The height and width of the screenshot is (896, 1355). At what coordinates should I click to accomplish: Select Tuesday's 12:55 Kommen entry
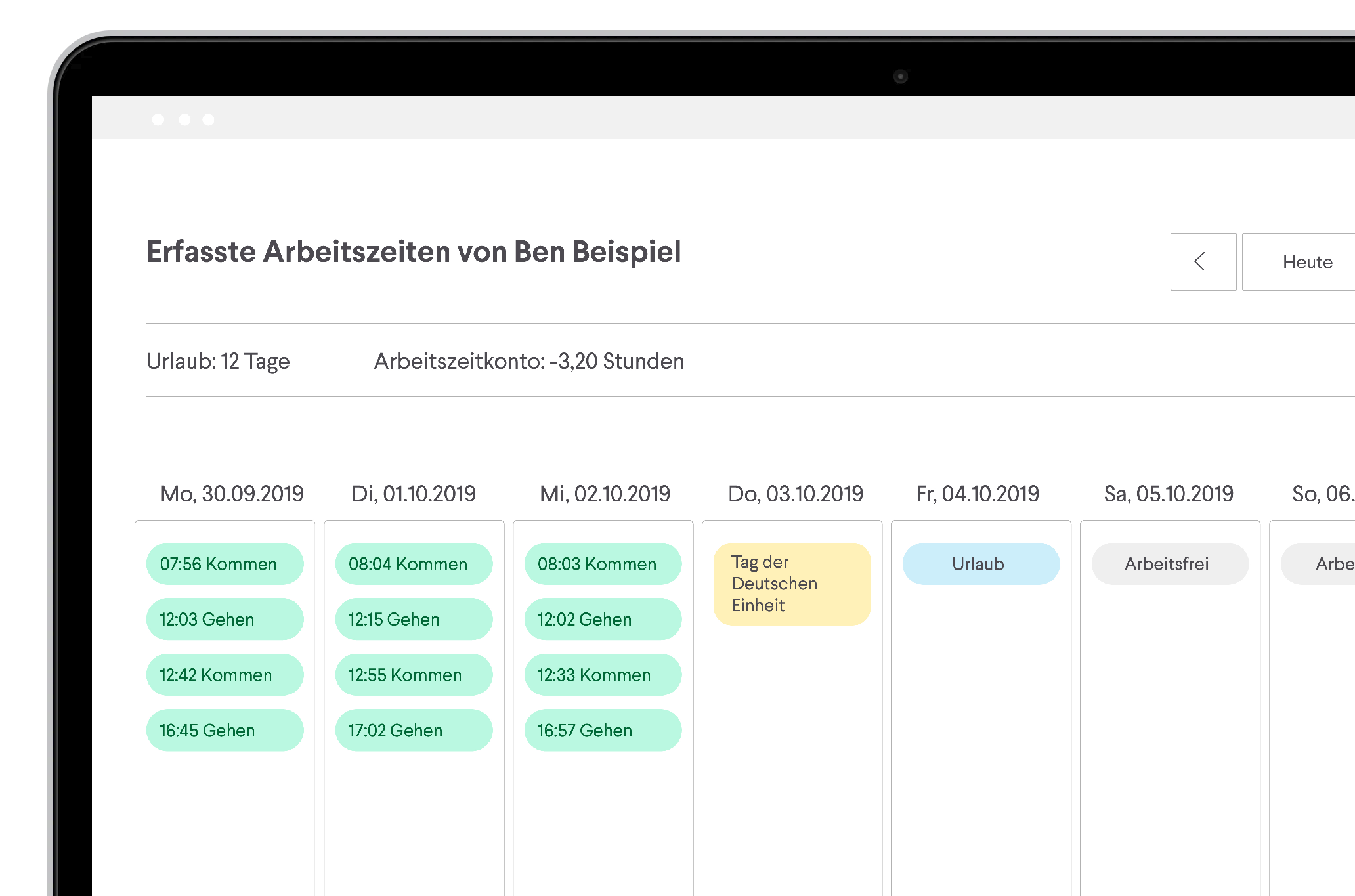414,675
